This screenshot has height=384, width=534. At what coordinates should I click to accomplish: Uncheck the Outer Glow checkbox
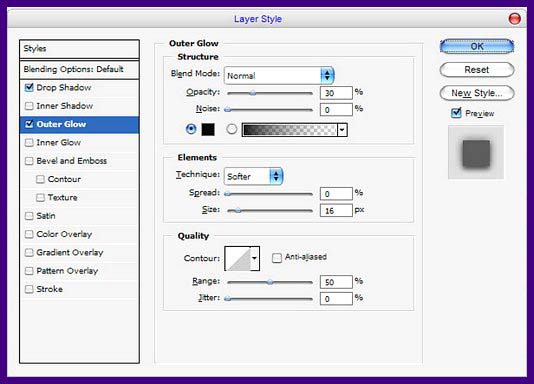pos(29,124)
